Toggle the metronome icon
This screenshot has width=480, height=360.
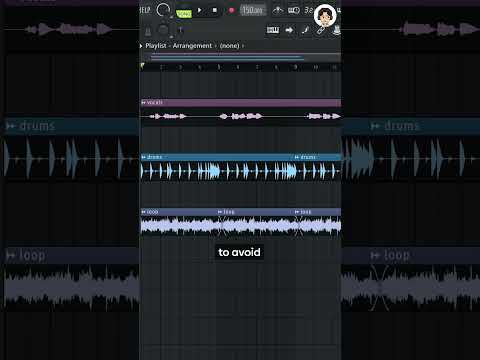[x=278, y=10]
